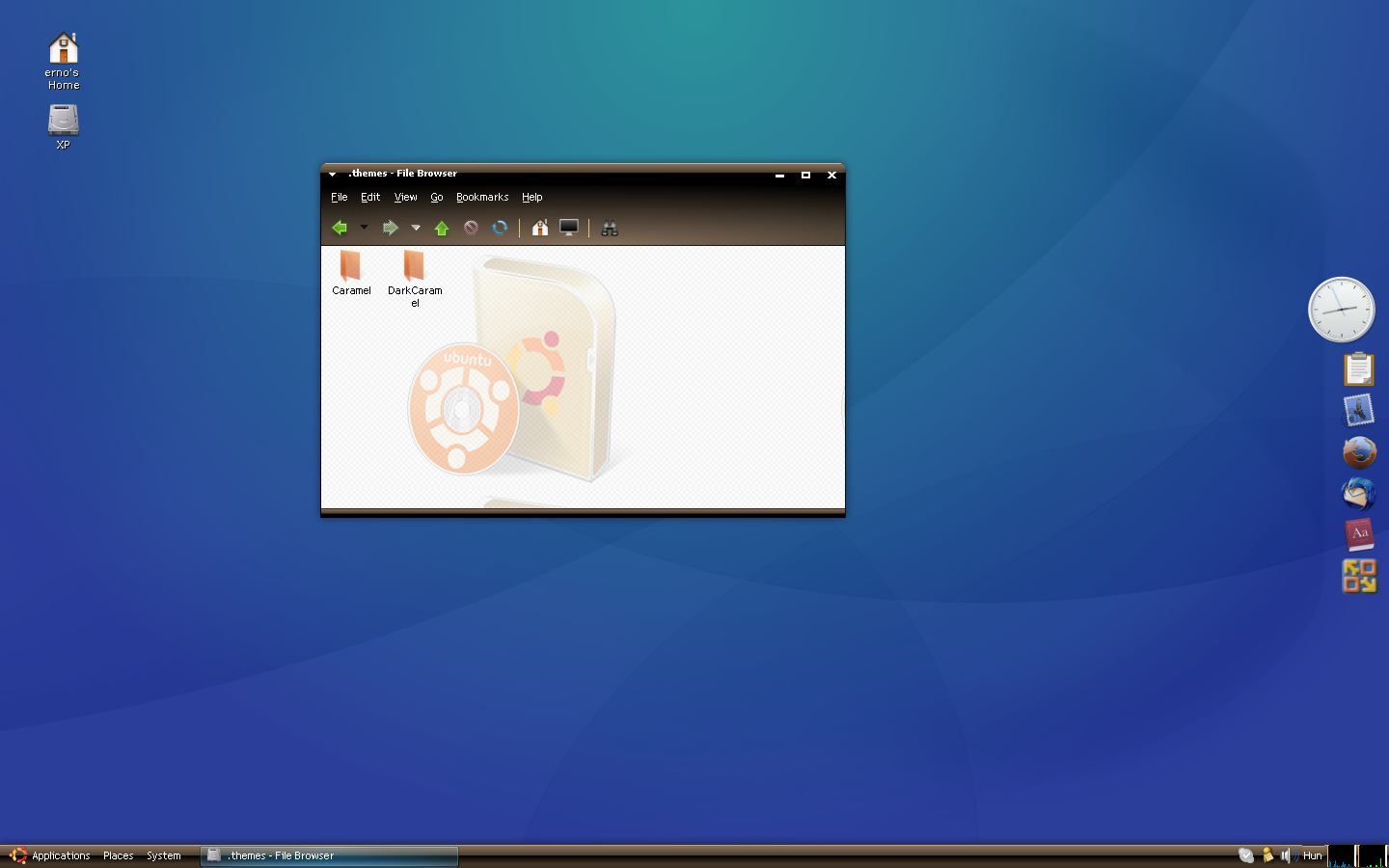Click the green system monitor graph
The height and width of the screenshot is (868, 1389).
click(1372, 855)
